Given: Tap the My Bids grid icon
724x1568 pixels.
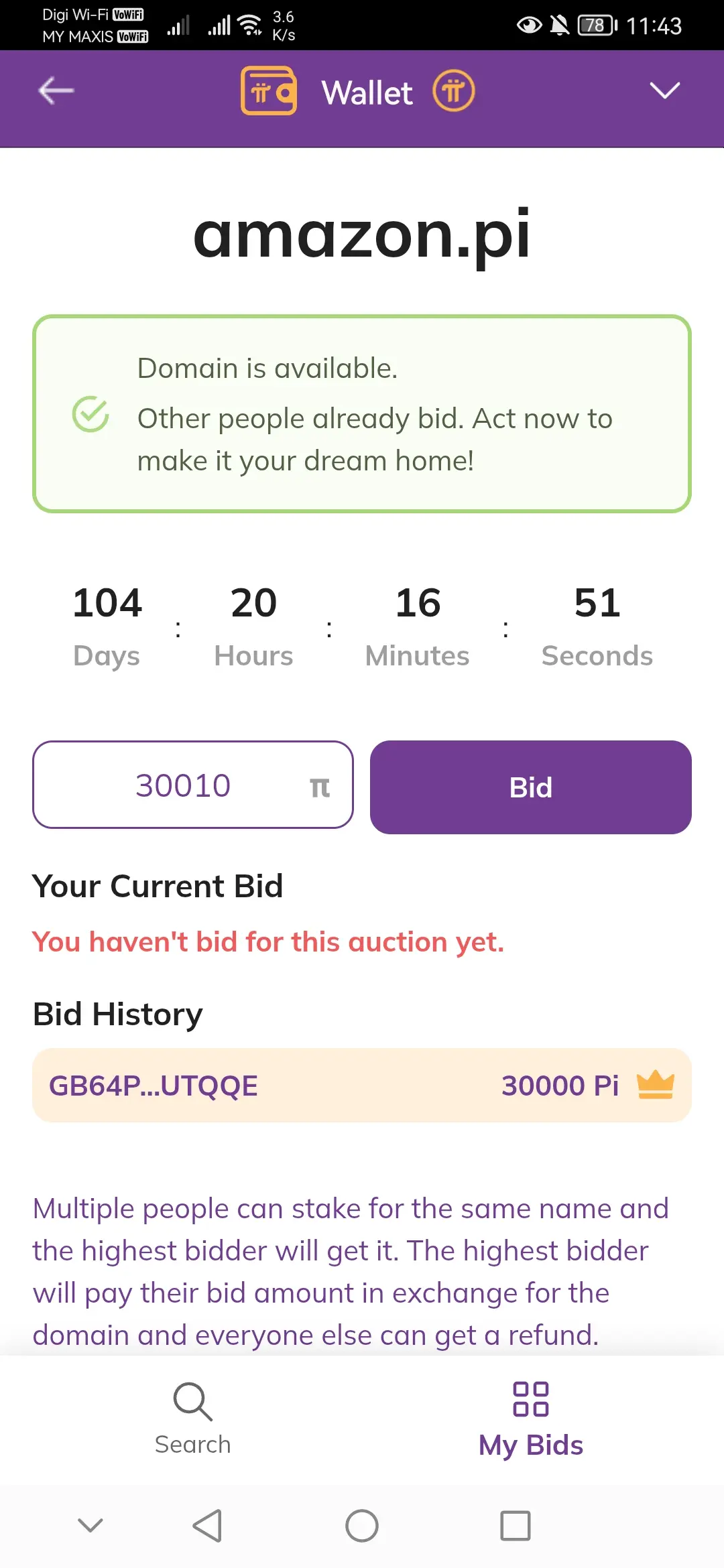Looking at the screenshot, I should coord(531,1399).
